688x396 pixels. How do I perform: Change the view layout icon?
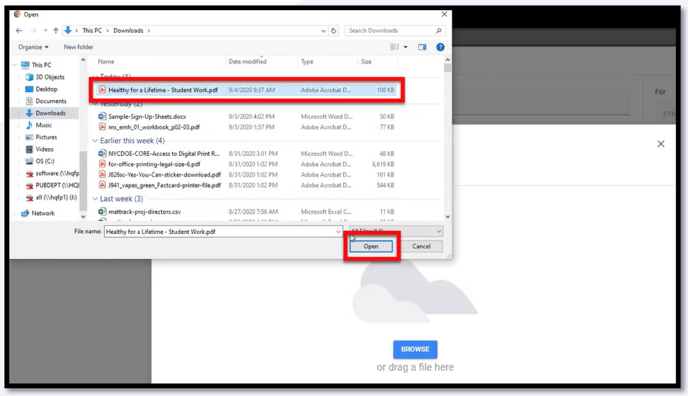point(395,47)
